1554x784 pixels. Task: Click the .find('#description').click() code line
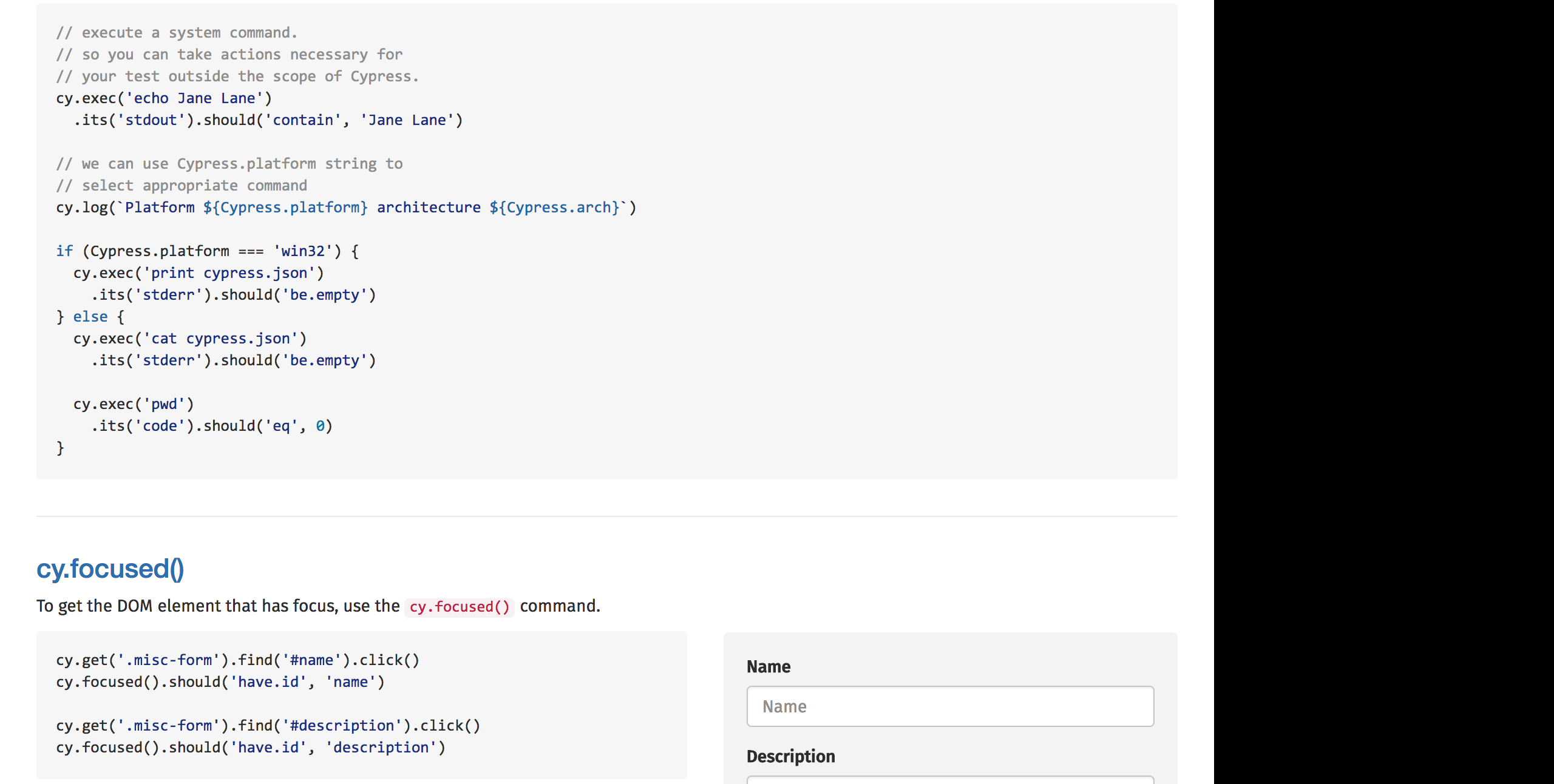click(x=268, y=726)
